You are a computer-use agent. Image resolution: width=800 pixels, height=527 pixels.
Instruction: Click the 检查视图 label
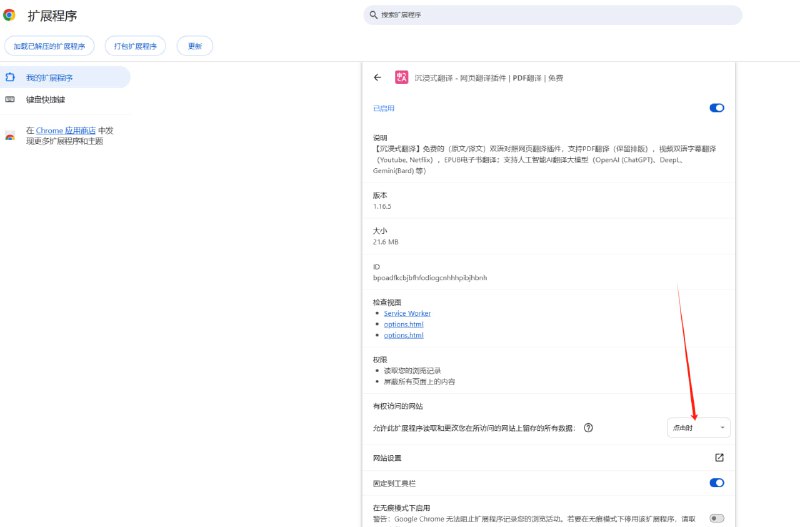(387, 302)
